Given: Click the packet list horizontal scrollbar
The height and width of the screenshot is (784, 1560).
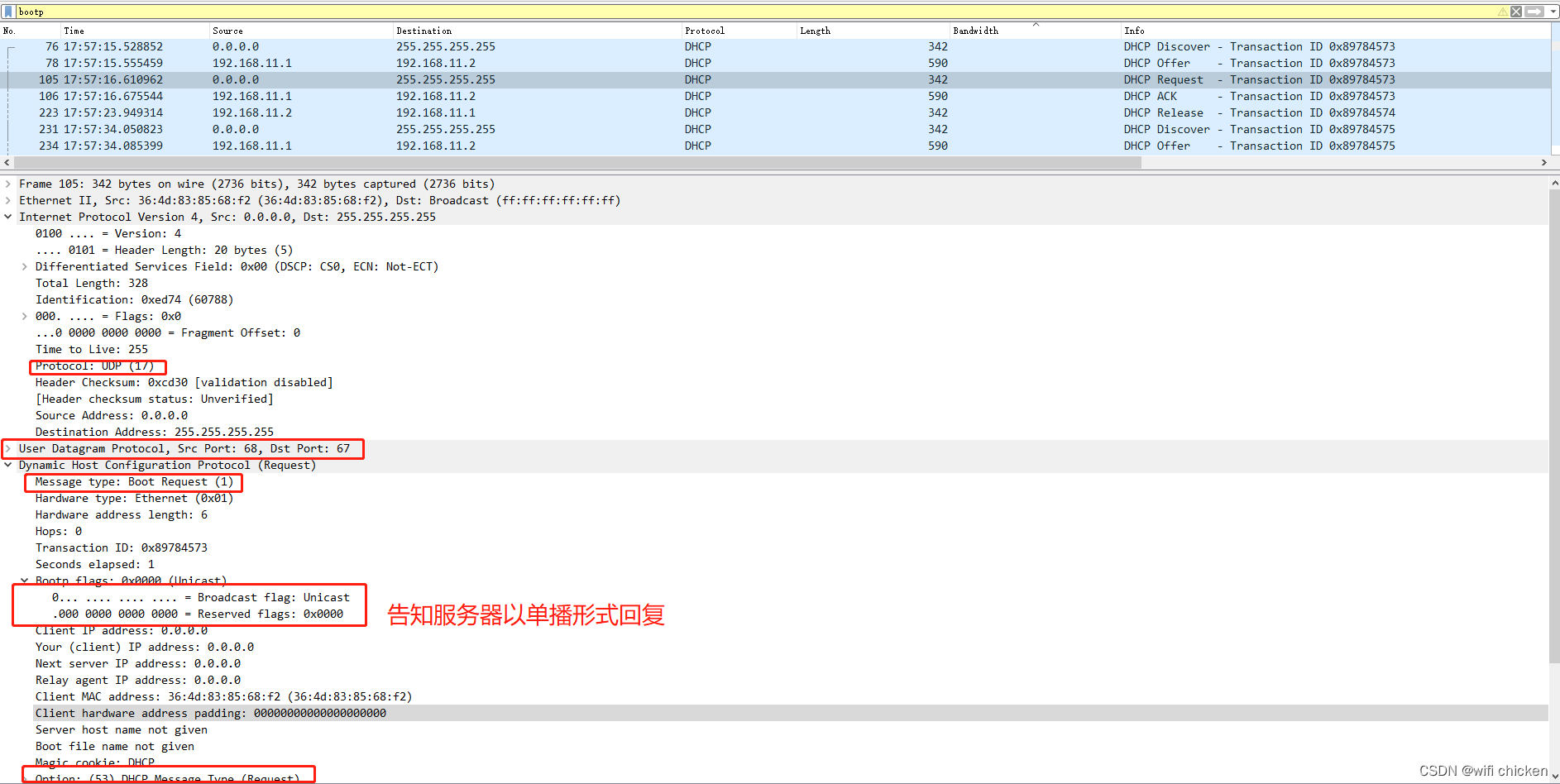Looking at the screenshot, I should tap(577, 163).
